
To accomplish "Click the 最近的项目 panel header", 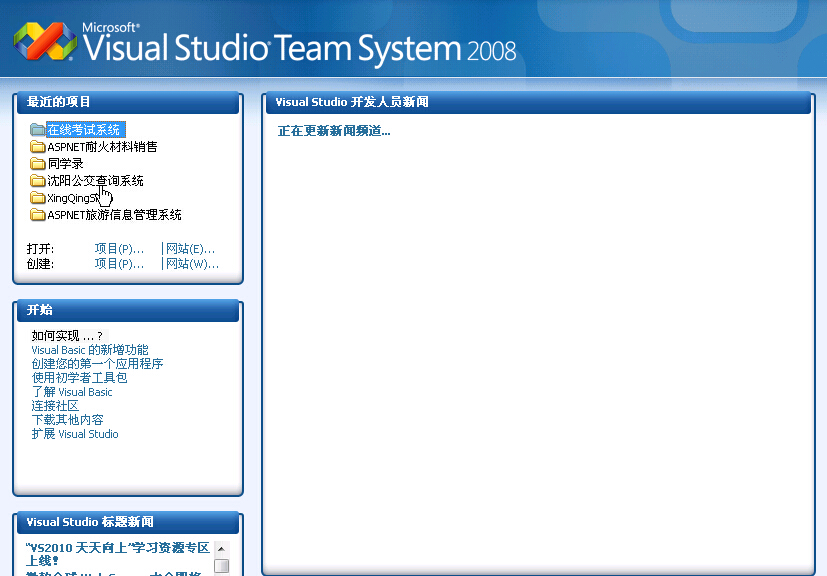I will pos(128,102).
